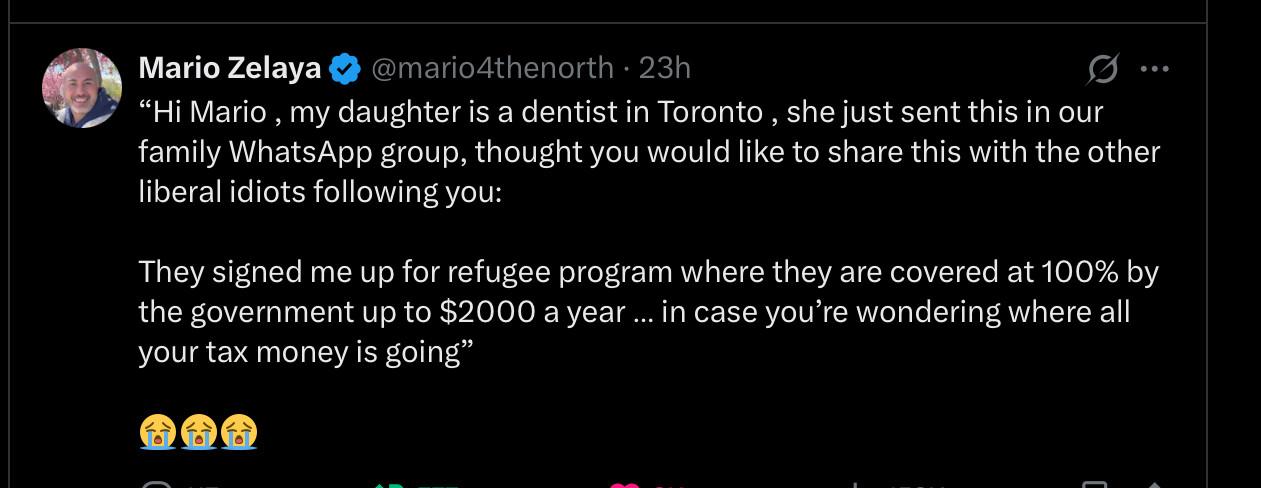Click the middle crying emoji
Image resolution: width=1261 pixels, height=488 pixels.
coord(198,431)
